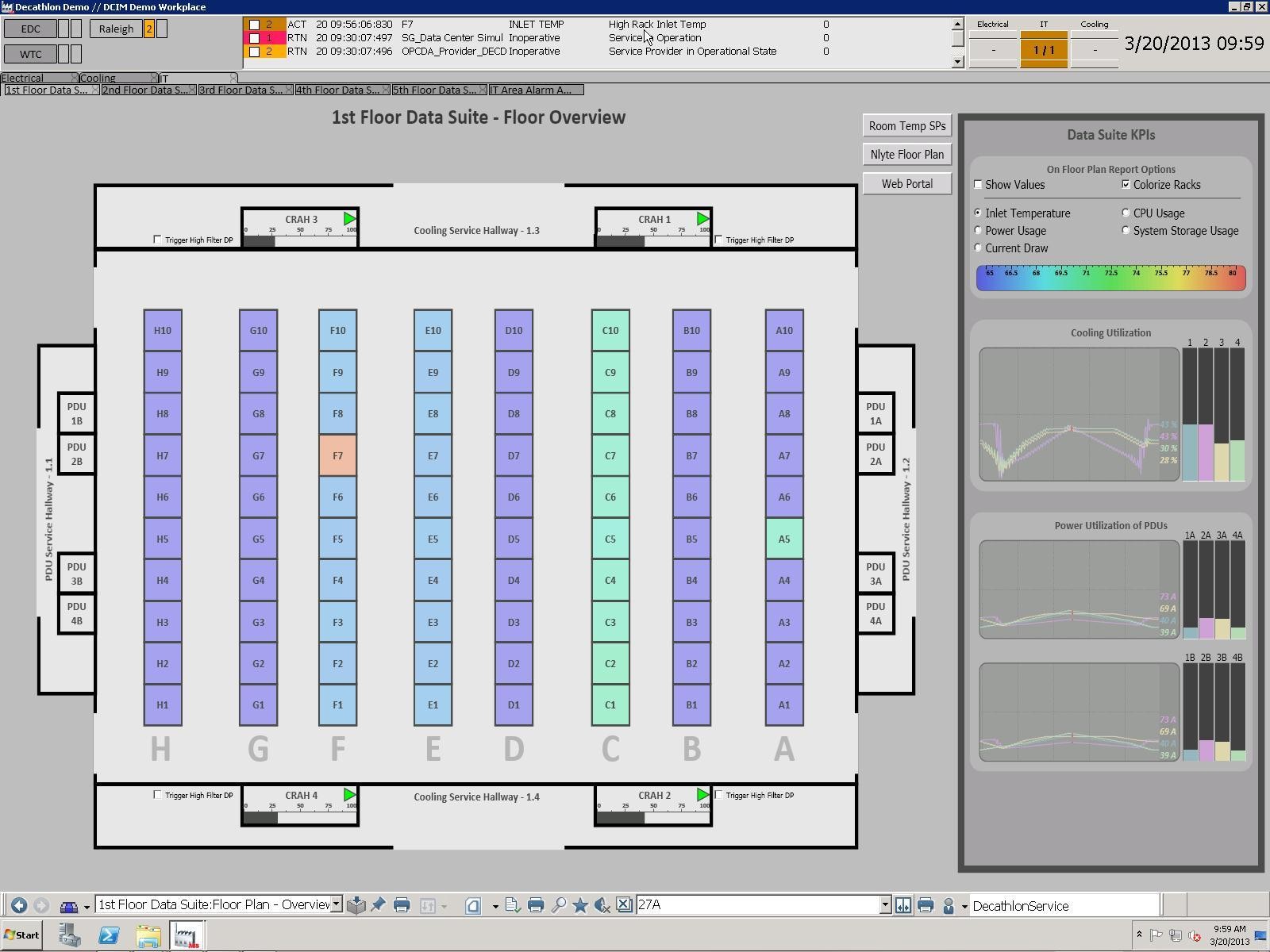Uncheck the Colorize Racks checkbox

pyautogui.click(x=1126, y=185)
